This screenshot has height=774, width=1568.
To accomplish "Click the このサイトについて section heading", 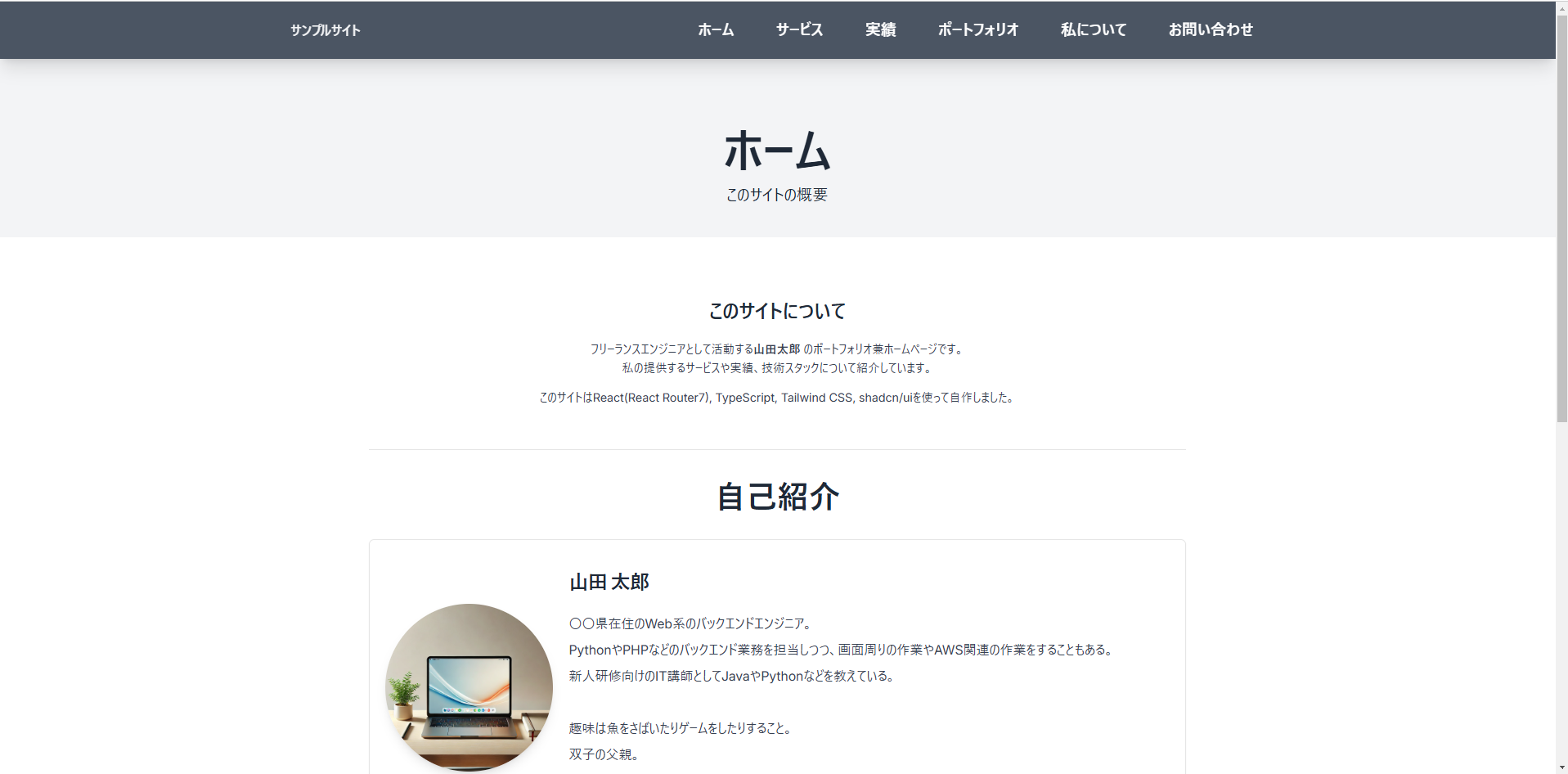I will [775, 311].
